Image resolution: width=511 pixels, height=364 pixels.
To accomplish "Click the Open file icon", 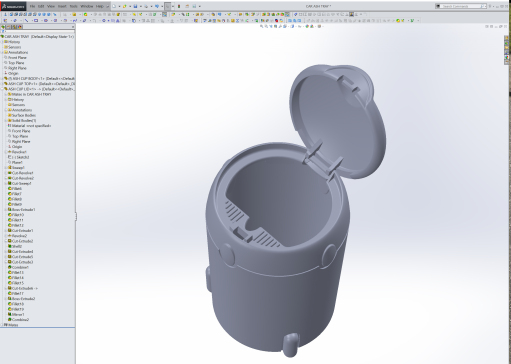I will point(125,6).
